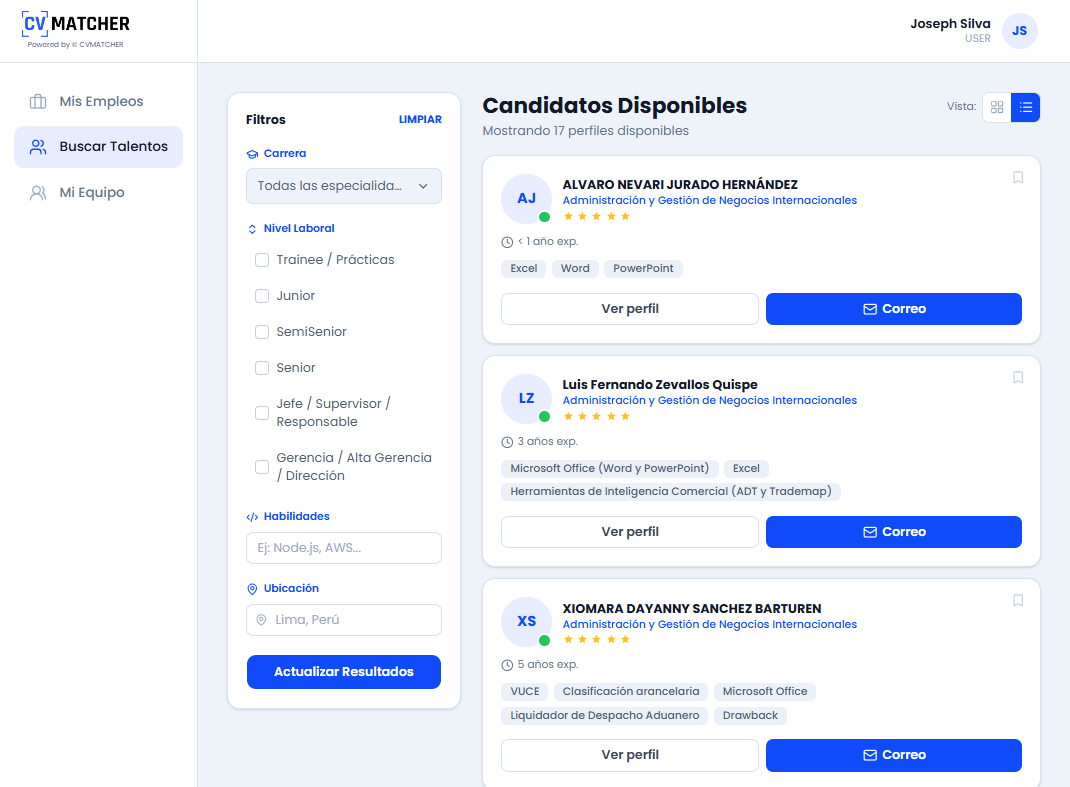Check Gerencia / Alta Gerencia / Dirección
This screenshot has width=1070, height=787.
[262, 467]
